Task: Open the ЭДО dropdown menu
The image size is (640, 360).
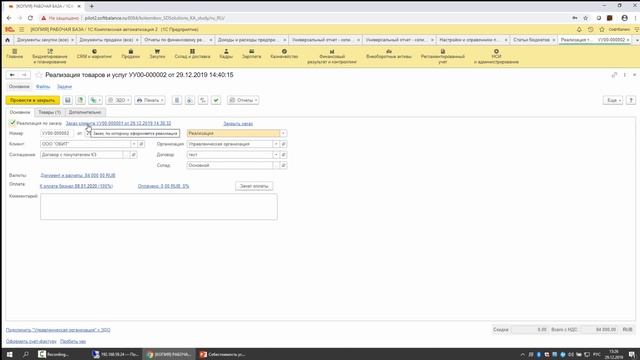Action: click(x=119, y=100)
